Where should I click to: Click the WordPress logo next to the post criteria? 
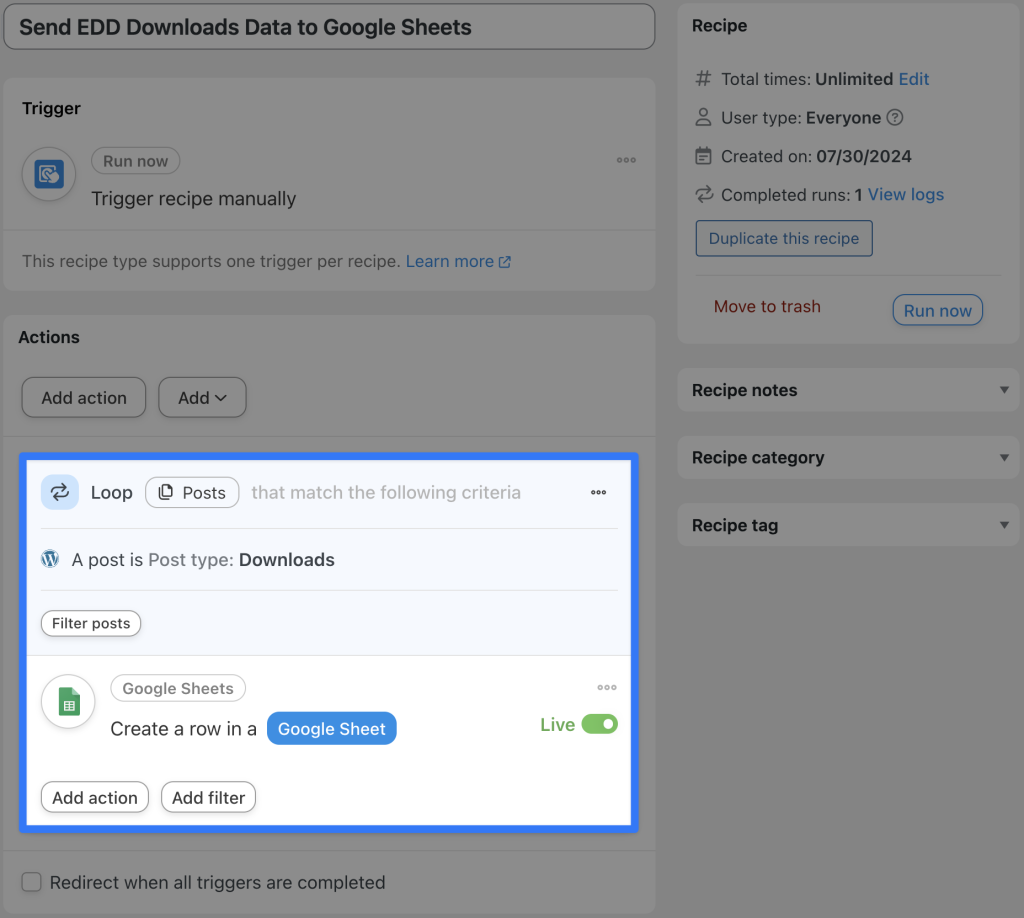[x=50, y=559]
